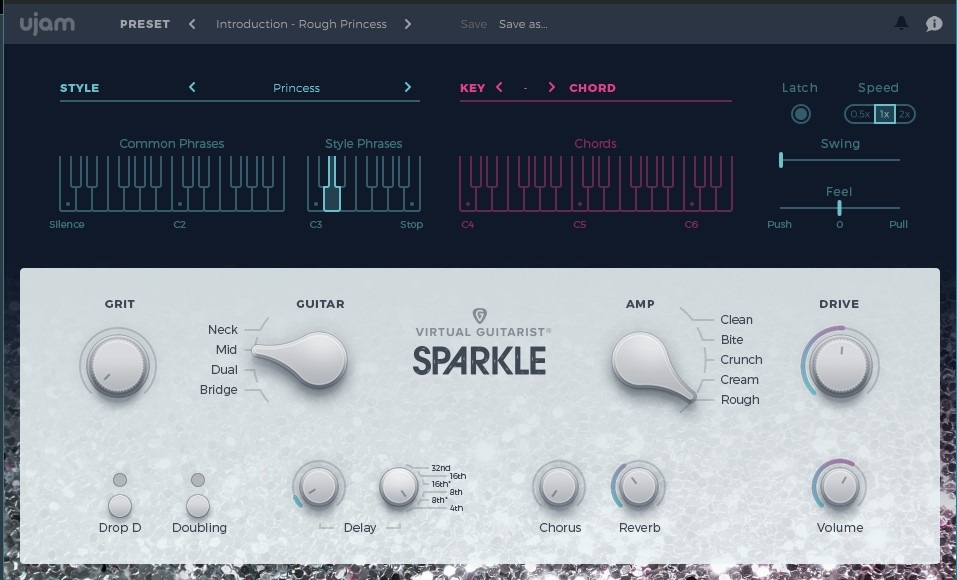Click the Swing slider handle
Screen dimensions: 957x580
[x=781, y=159]
